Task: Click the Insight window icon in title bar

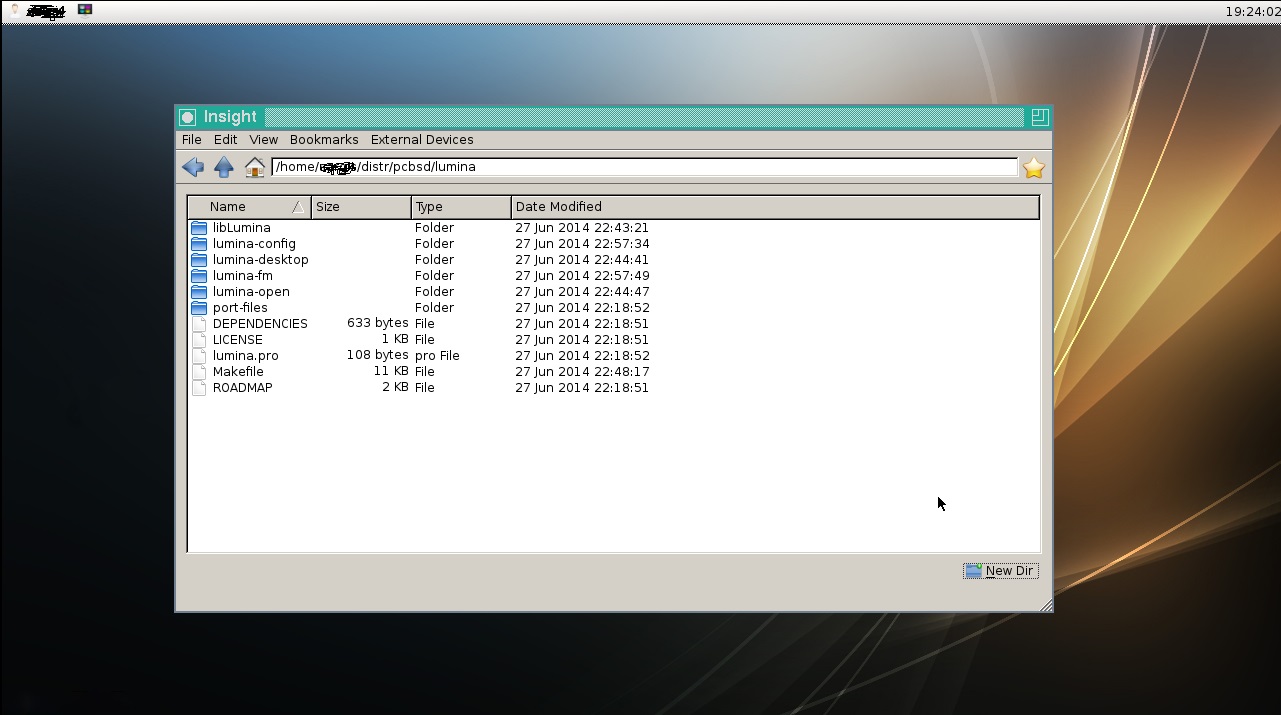Action: click(x=187, y=117)
